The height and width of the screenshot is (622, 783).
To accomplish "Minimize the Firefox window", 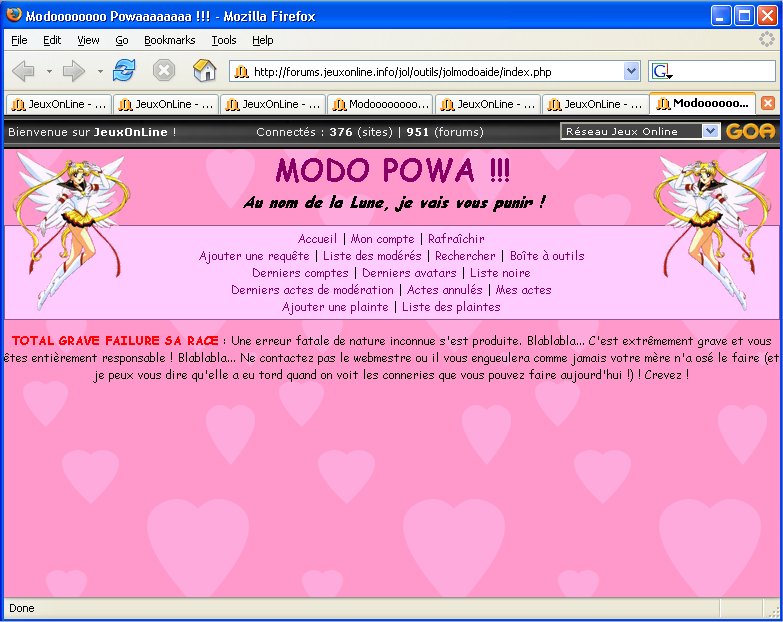I will [x=720, y=15].
